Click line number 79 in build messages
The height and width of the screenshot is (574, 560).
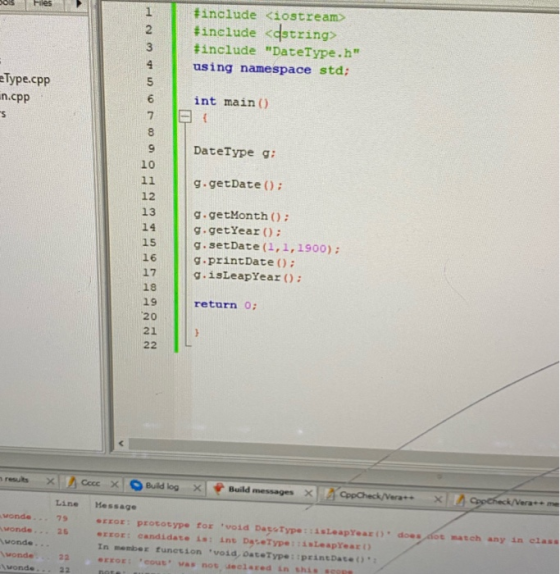pos(62,518)
